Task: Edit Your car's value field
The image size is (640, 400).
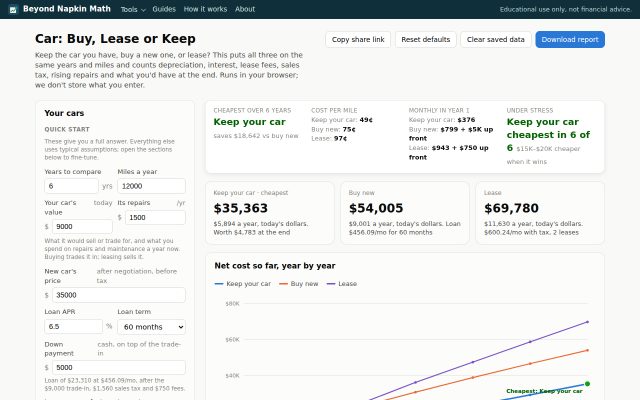Action: (x=82, y=227)
